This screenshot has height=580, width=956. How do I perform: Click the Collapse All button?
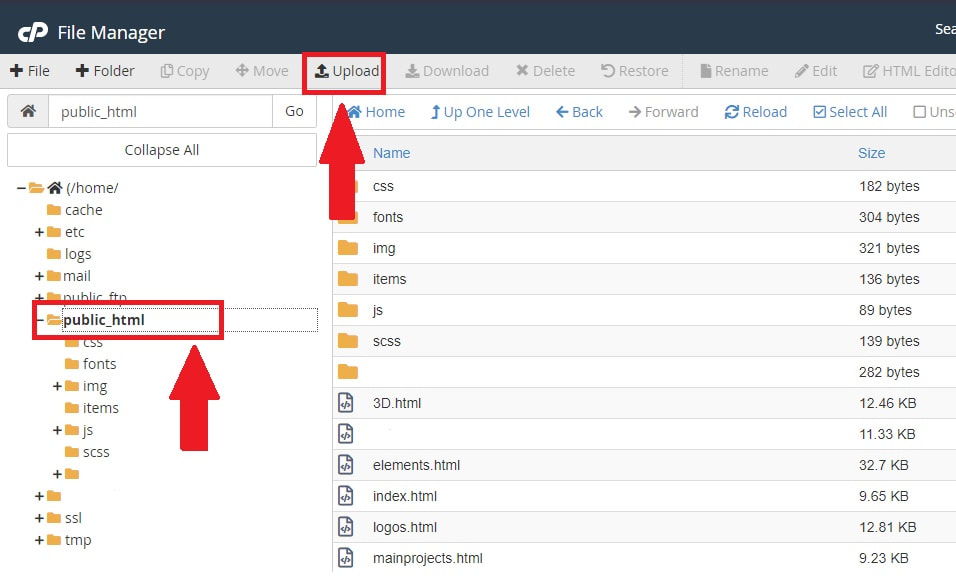(x=162, y=150)
